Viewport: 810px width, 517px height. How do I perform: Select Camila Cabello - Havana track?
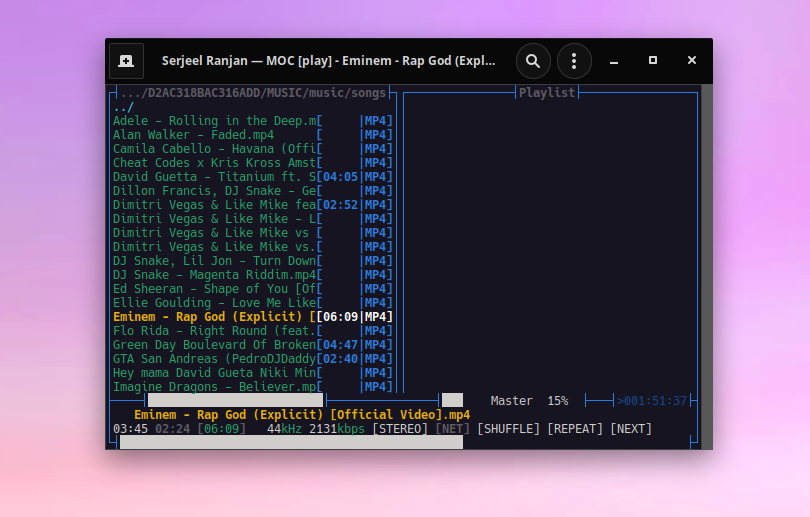point(253,149)
